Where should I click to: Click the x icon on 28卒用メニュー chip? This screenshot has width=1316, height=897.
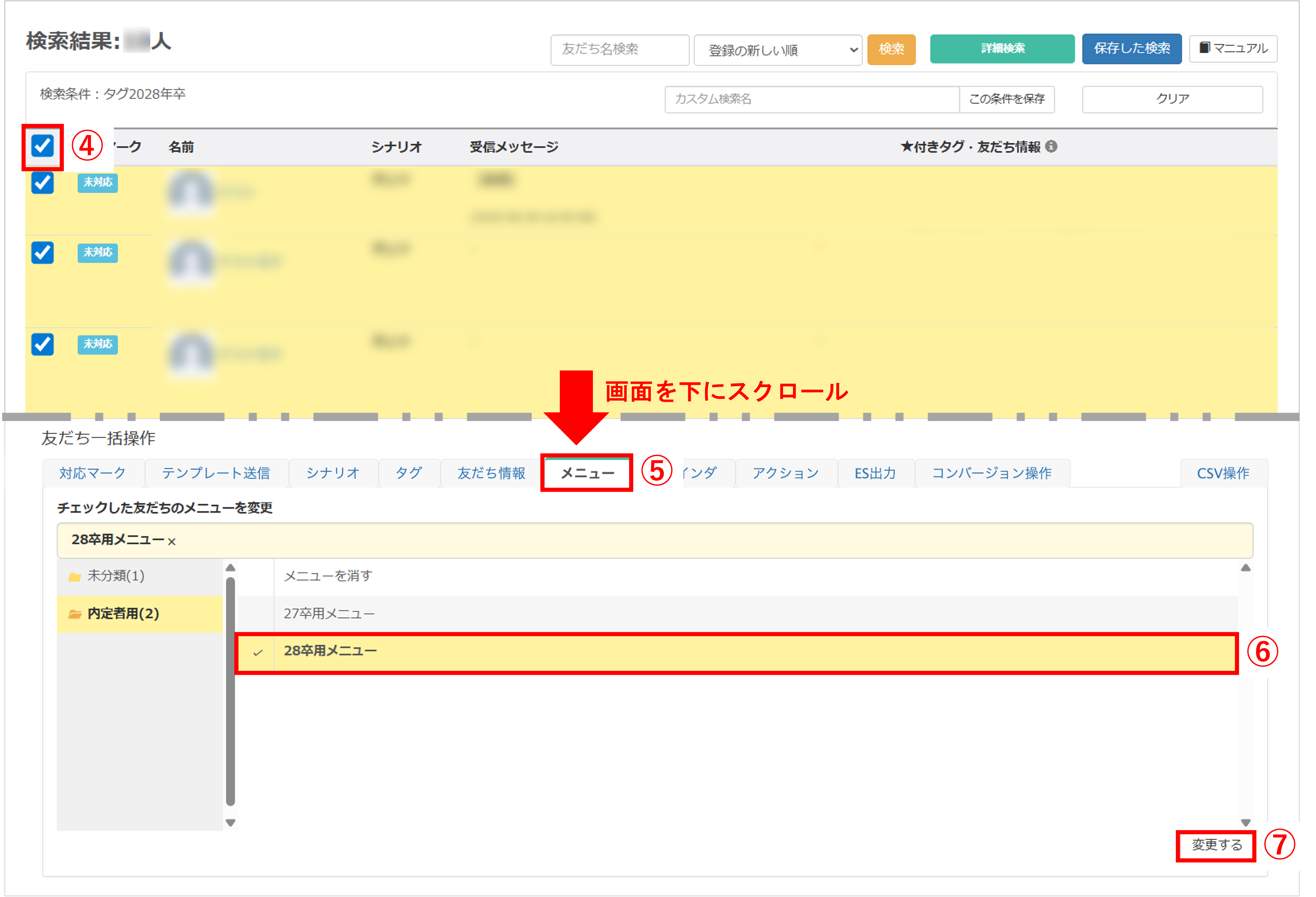click(172, 541)
